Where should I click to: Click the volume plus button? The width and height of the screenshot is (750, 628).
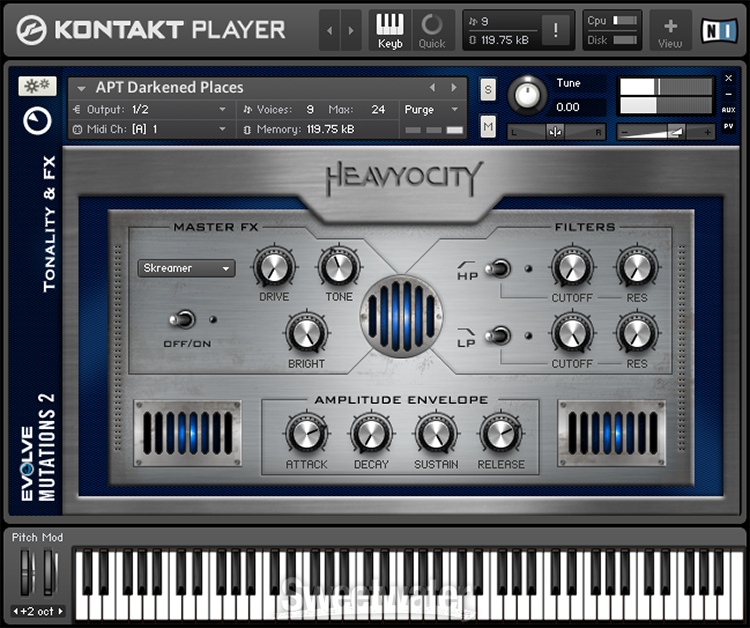[x=707, y=132]
